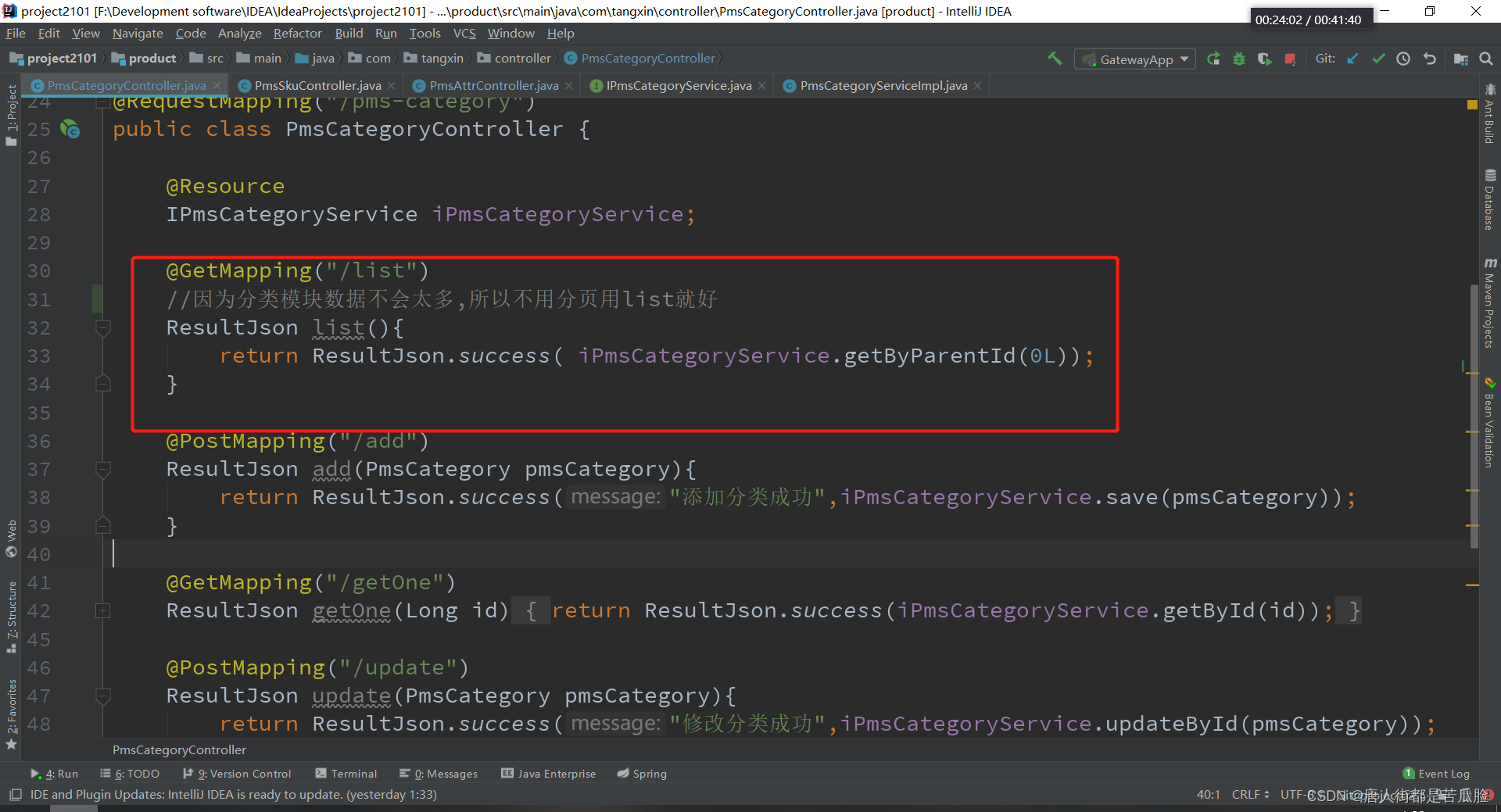Open Search Everywhere magnifier icon
Screen dimensions: 1501x812
pos(1486,59)
